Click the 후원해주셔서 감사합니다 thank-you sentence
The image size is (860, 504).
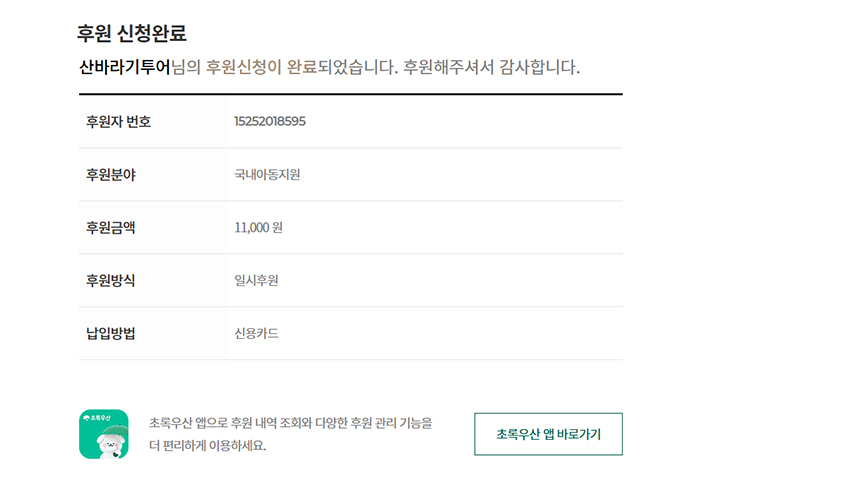[491, 68]
